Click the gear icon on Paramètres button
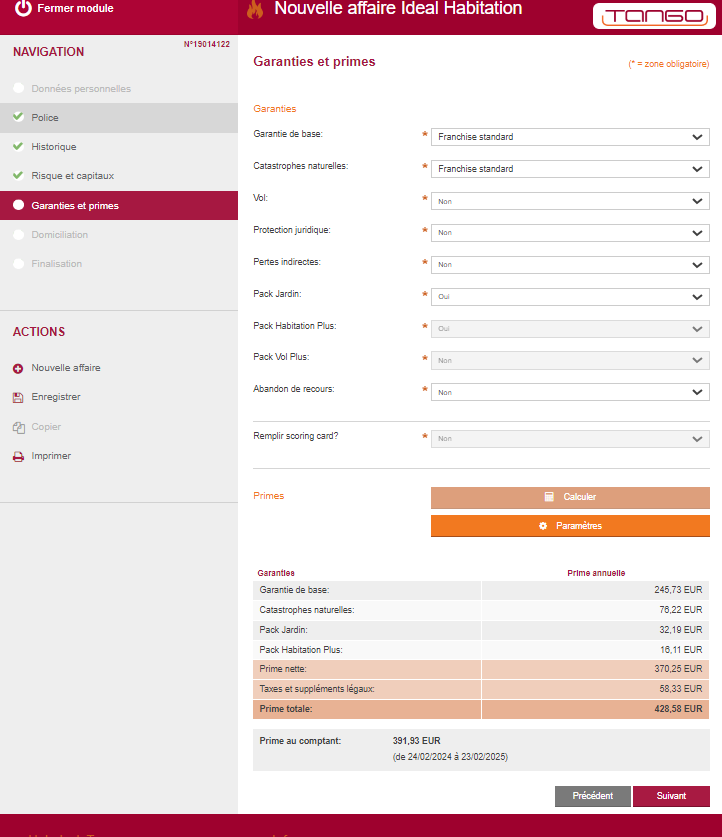Image resolution: width=722 pixels, height=837 pixels. click(543, 526)
